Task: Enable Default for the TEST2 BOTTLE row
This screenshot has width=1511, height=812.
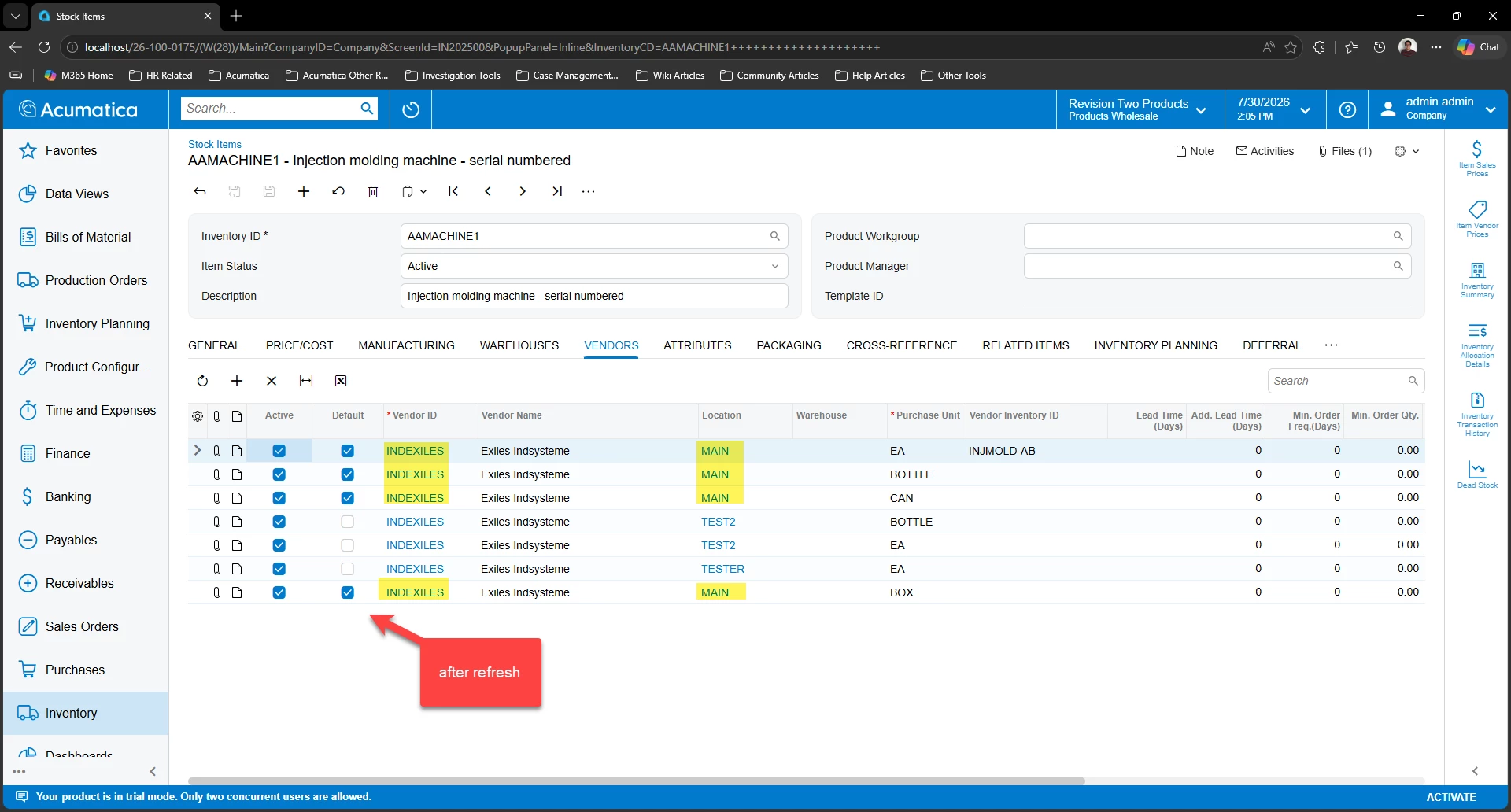Action: pyautogui.click(x=347, y=522)
